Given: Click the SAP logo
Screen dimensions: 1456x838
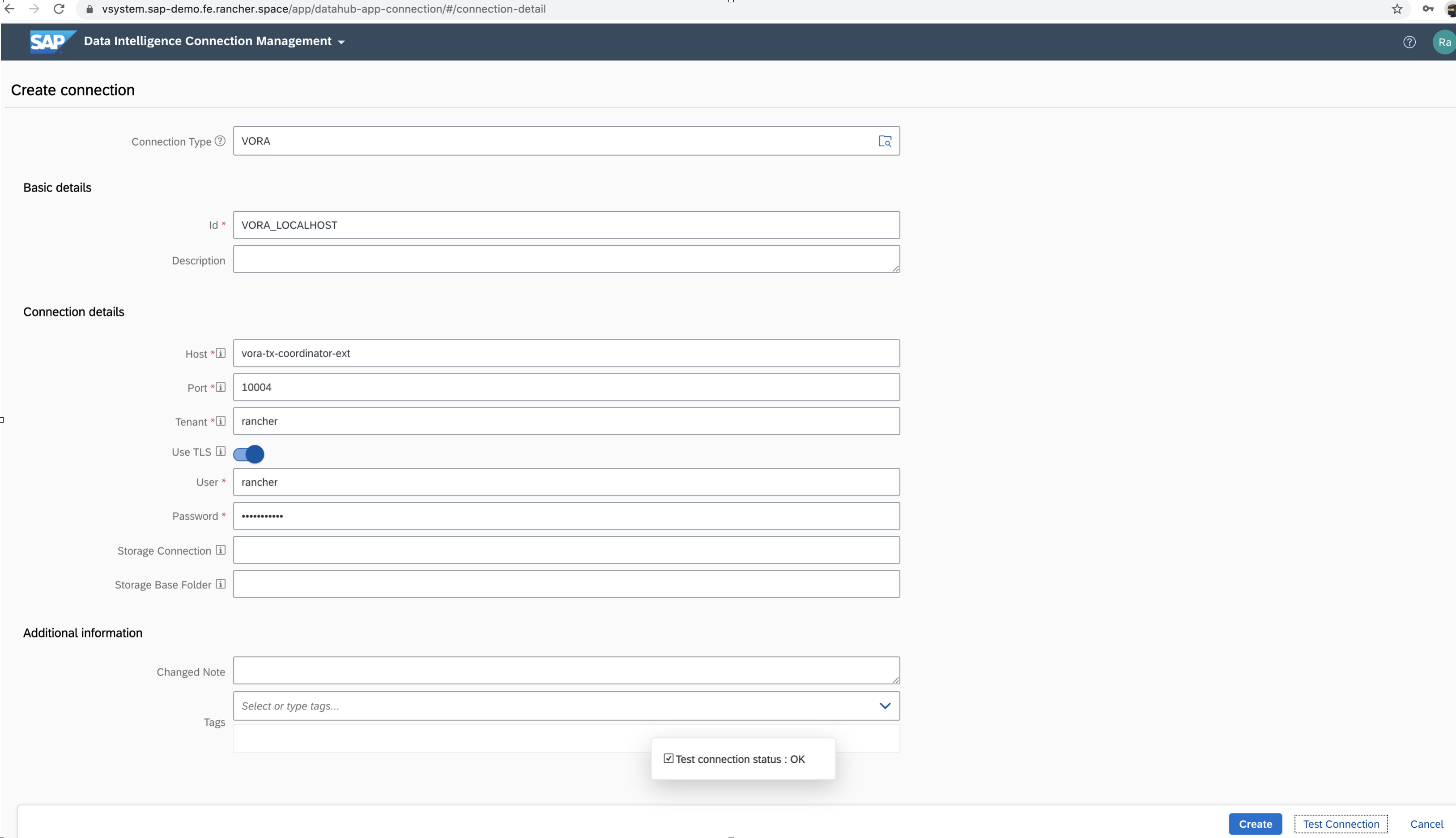Looking at the screenshot, I should click(x=51, y=42).
